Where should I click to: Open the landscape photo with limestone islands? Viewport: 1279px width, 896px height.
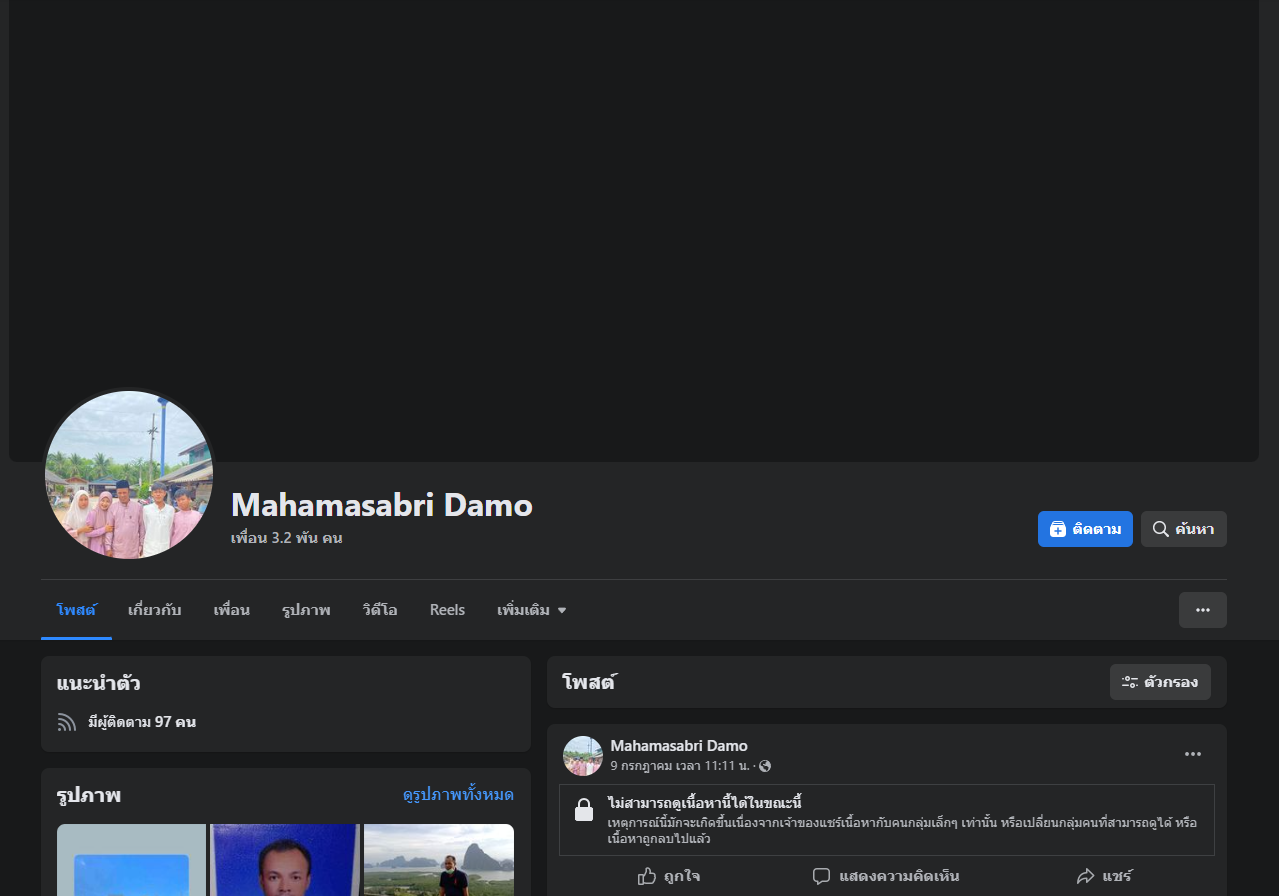pos(439,860)
